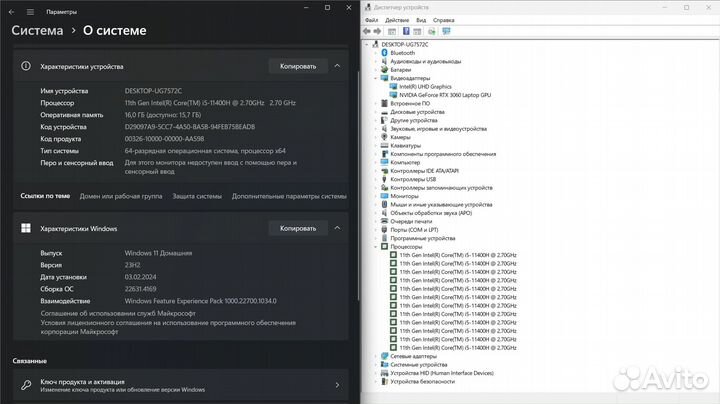
Task: Select Мыши и иные указывающие устройства
Action: point(441,205)
